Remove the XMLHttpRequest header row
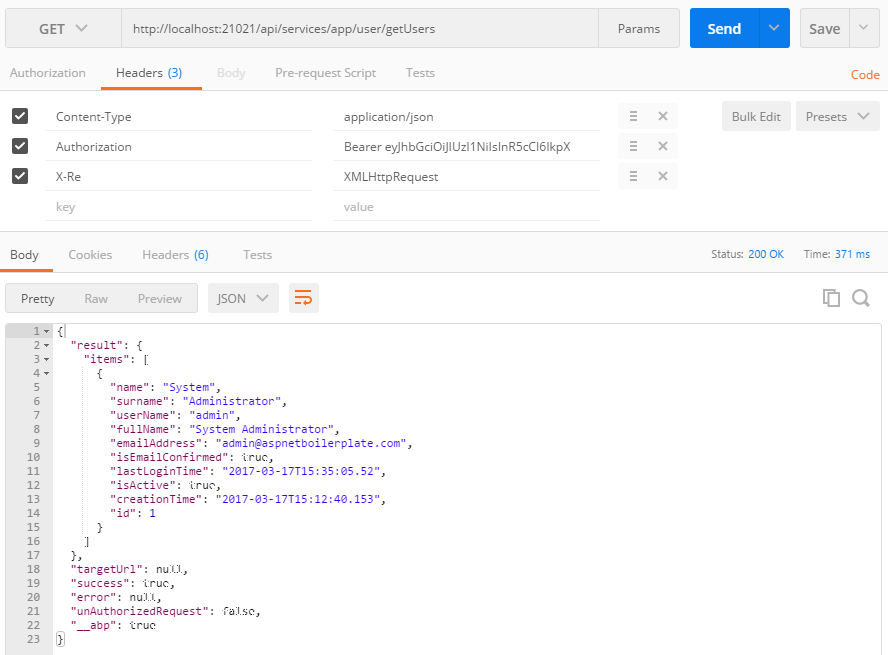This screenshot has height=655, width=888. point(663,176)
